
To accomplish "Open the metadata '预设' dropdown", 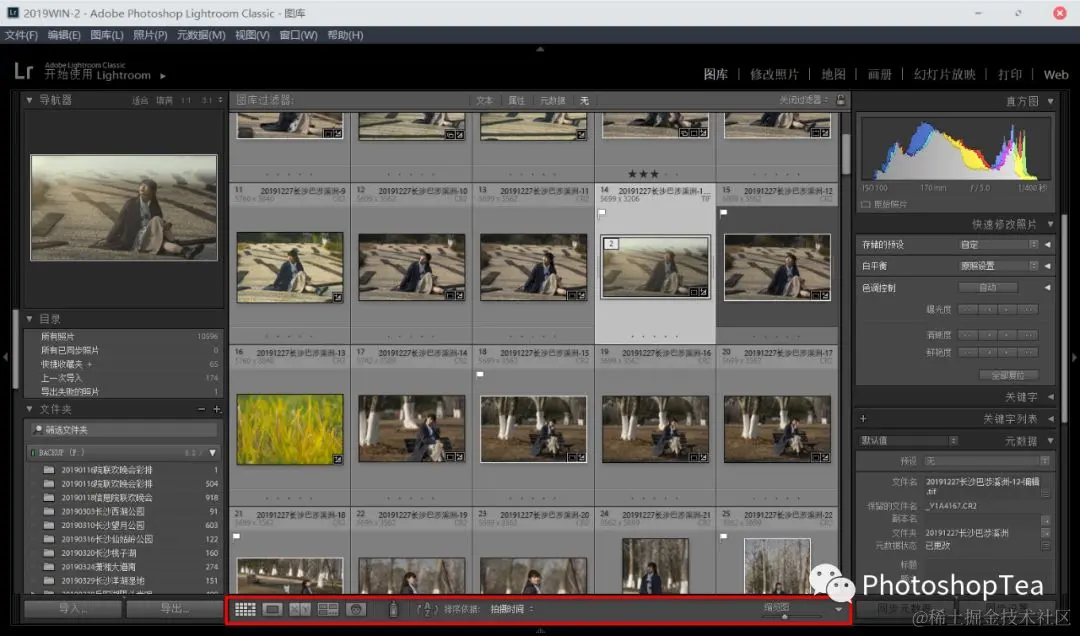I will 986,461.
